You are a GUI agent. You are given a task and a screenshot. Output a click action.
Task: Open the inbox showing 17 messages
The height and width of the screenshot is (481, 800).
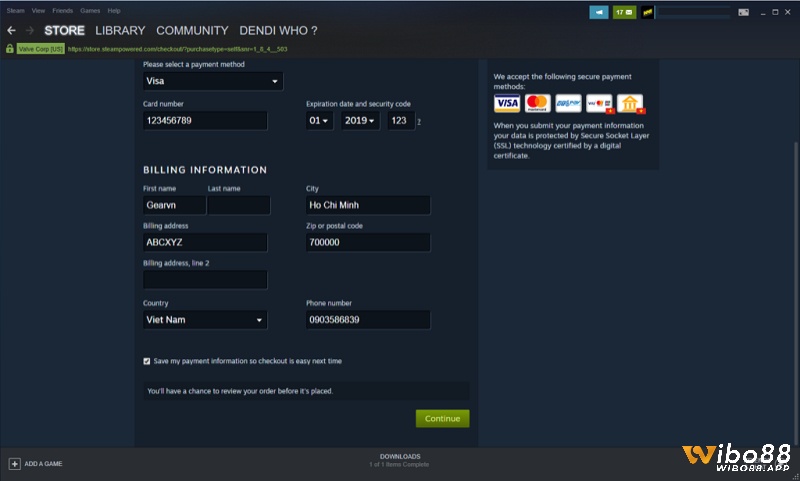pos(624,12)
